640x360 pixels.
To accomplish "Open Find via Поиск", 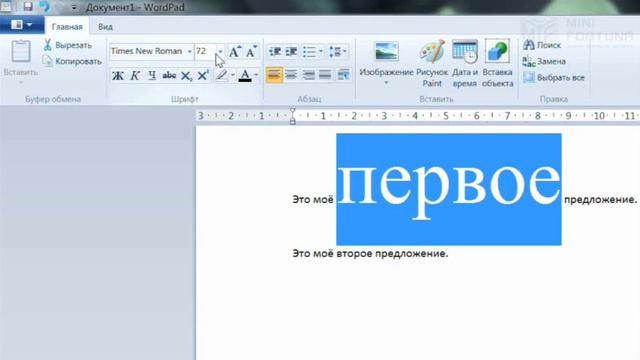I will coord(542,45).
